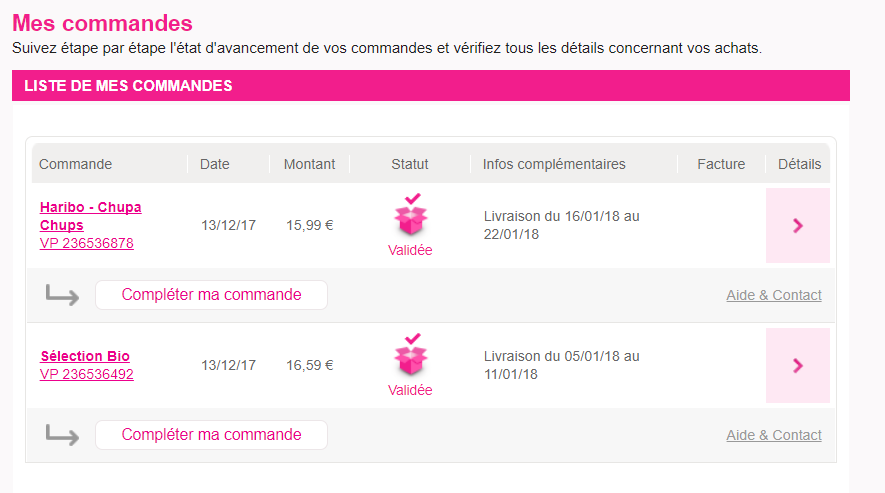The height and width of the screenshot is (493, 885).
Task: Open the Haribo - Chupa Chups order link
Action: coord(90,216)
